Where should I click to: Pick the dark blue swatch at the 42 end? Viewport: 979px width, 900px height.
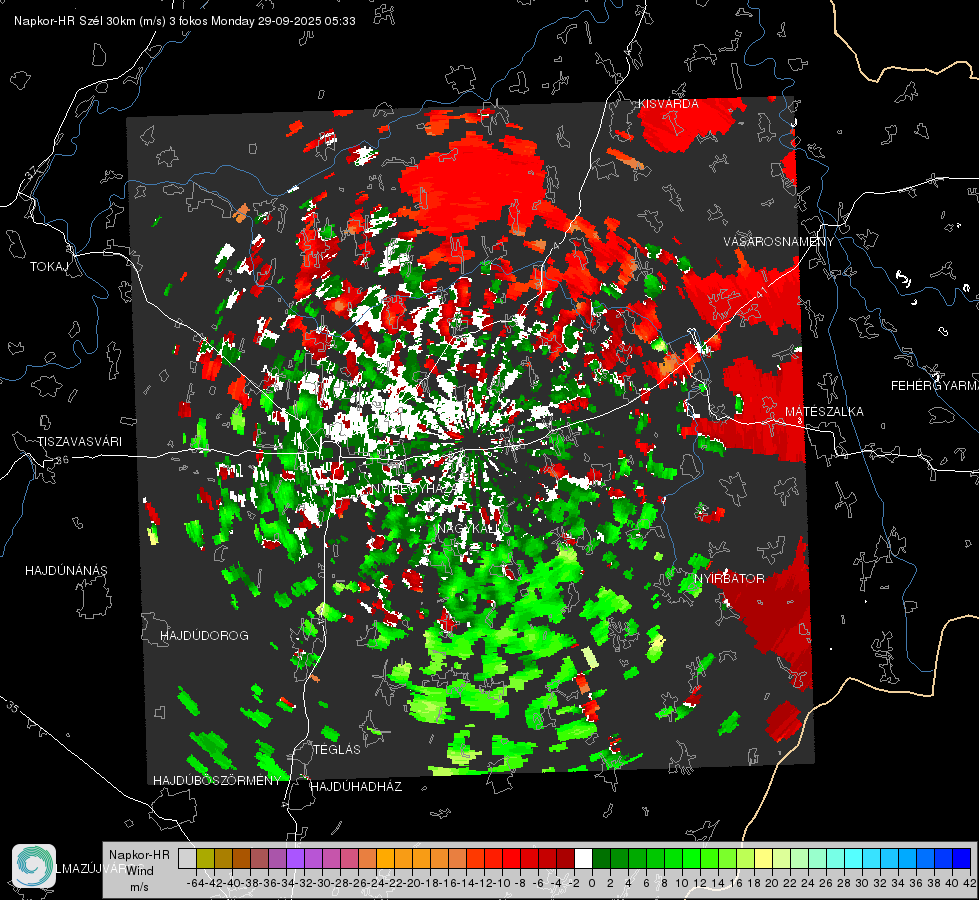click(x=962, y=859)
